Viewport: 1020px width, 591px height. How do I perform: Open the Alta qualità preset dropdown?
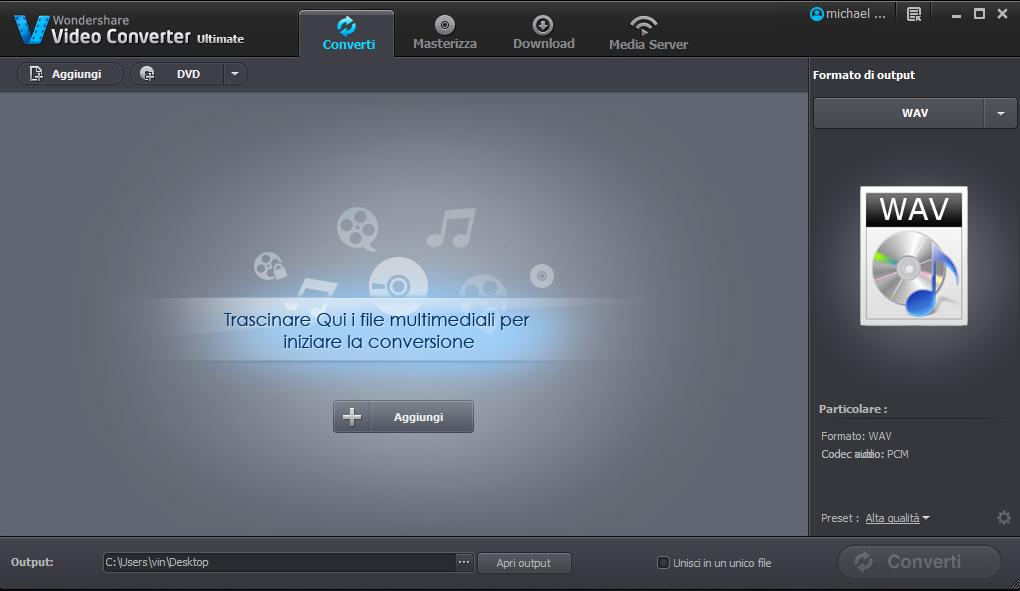(897, 518)
